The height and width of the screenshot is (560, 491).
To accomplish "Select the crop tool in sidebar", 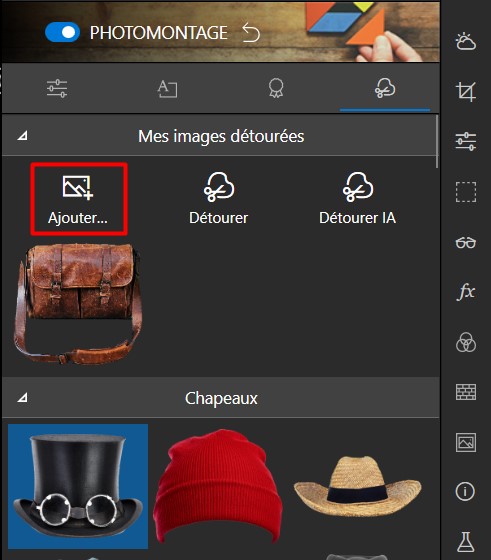I will coord(466,91).
